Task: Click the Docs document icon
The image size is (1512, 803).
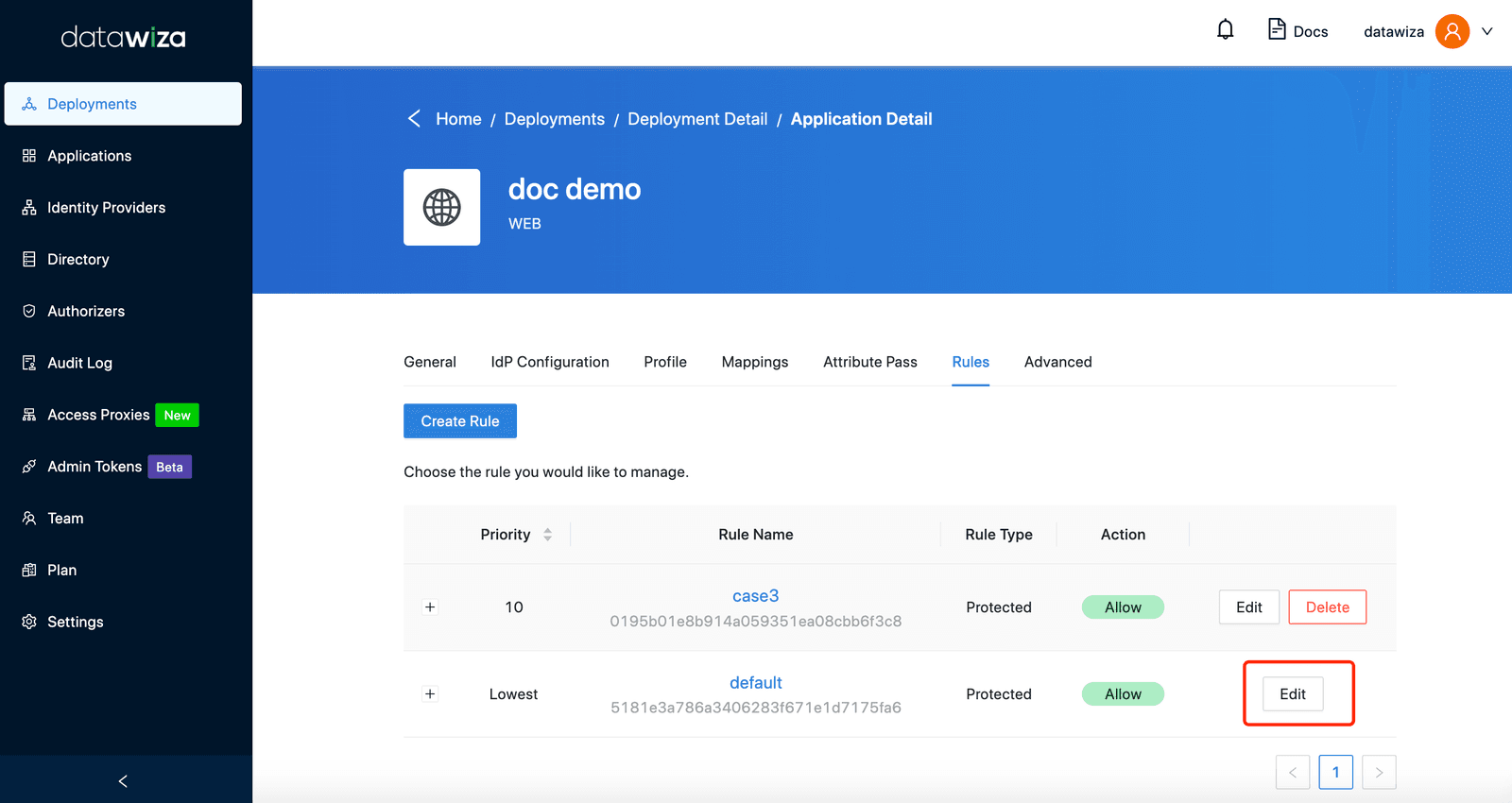Action: [x=1277, y=29]
